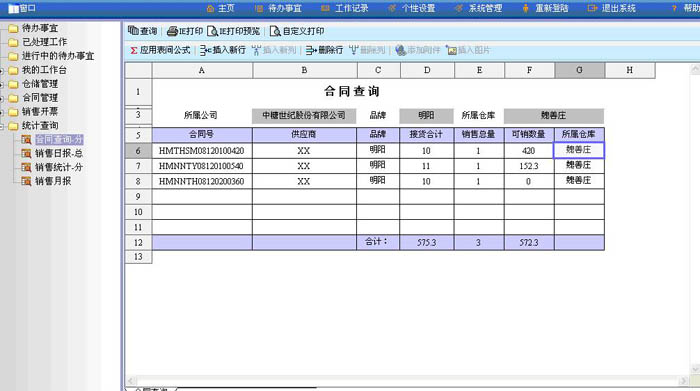
Task: Collapse the 统计查询 folder node
Action: [1, 126]
